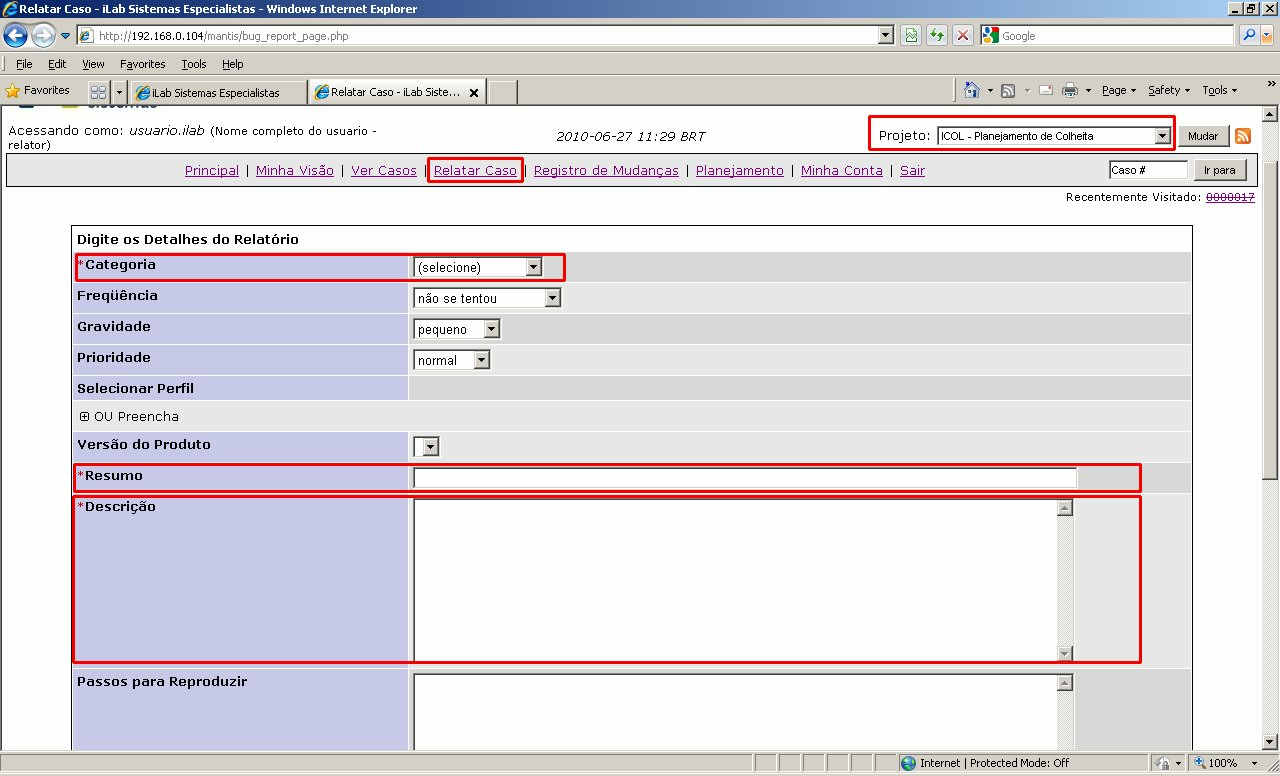Open the Edit menu
1280x776 pixels.
(x=57, y=64)
